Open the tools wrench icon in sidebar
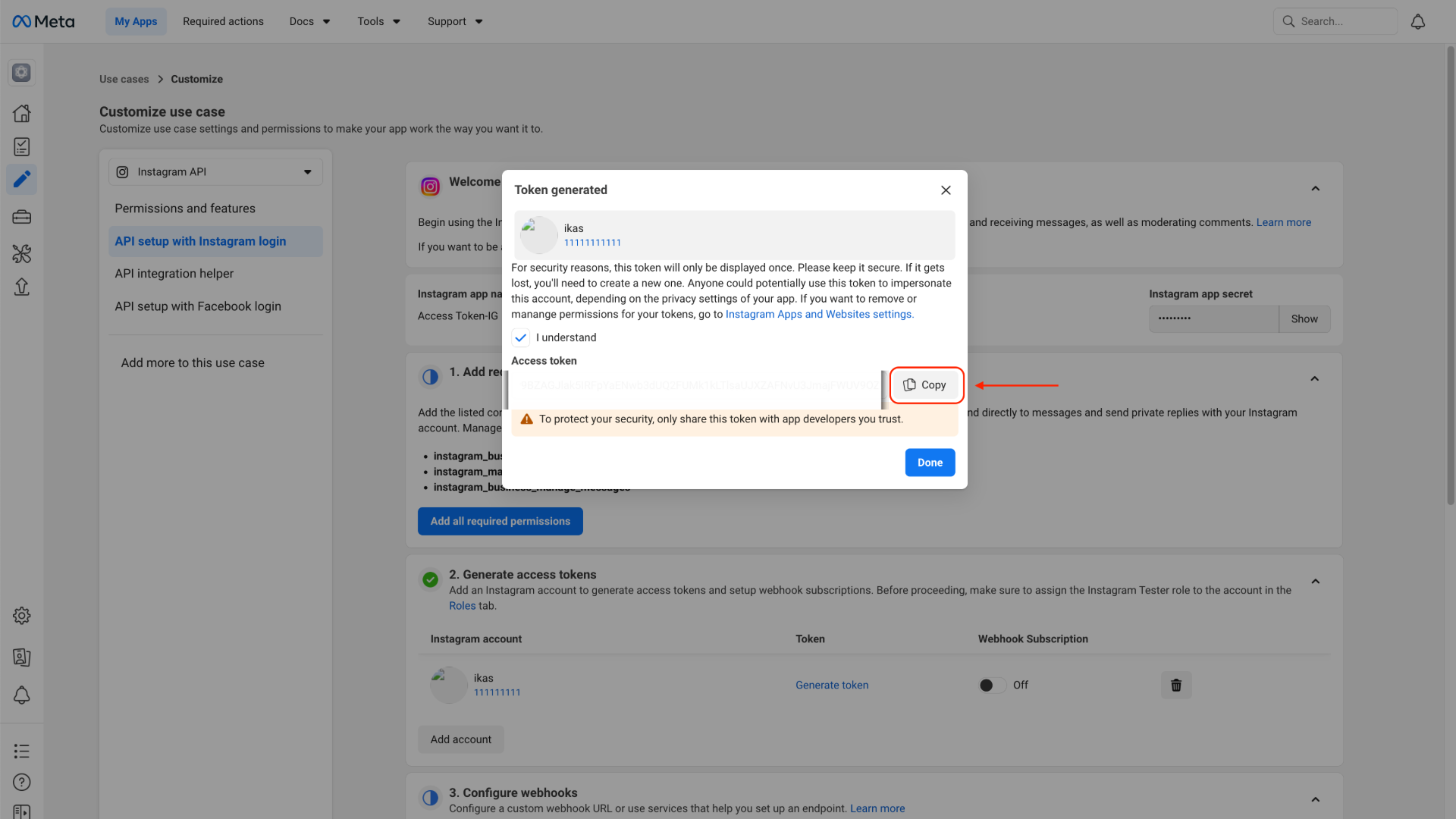1456x819 pixels. (x=21, y=253)
